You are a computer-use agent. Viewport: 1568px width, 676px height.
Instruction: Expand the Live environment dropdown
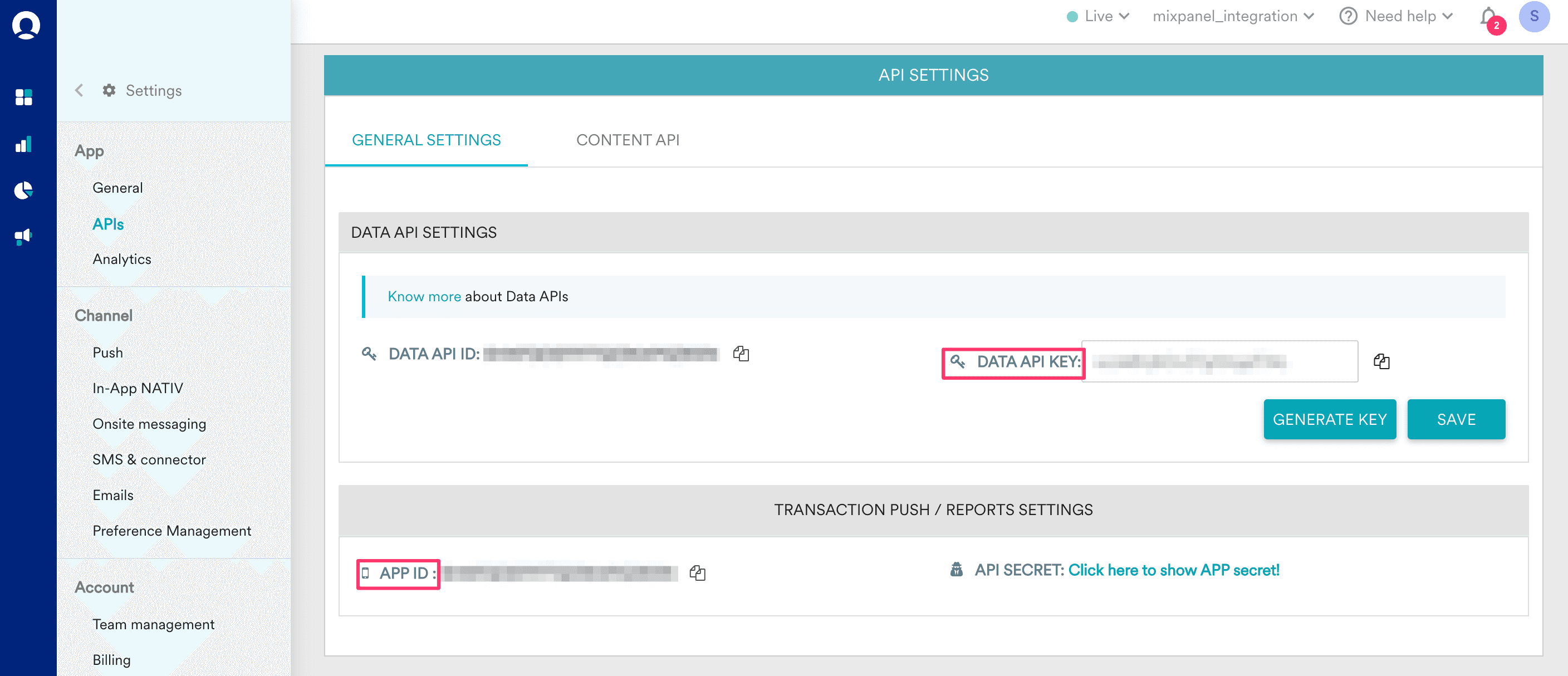[1099, 17]
